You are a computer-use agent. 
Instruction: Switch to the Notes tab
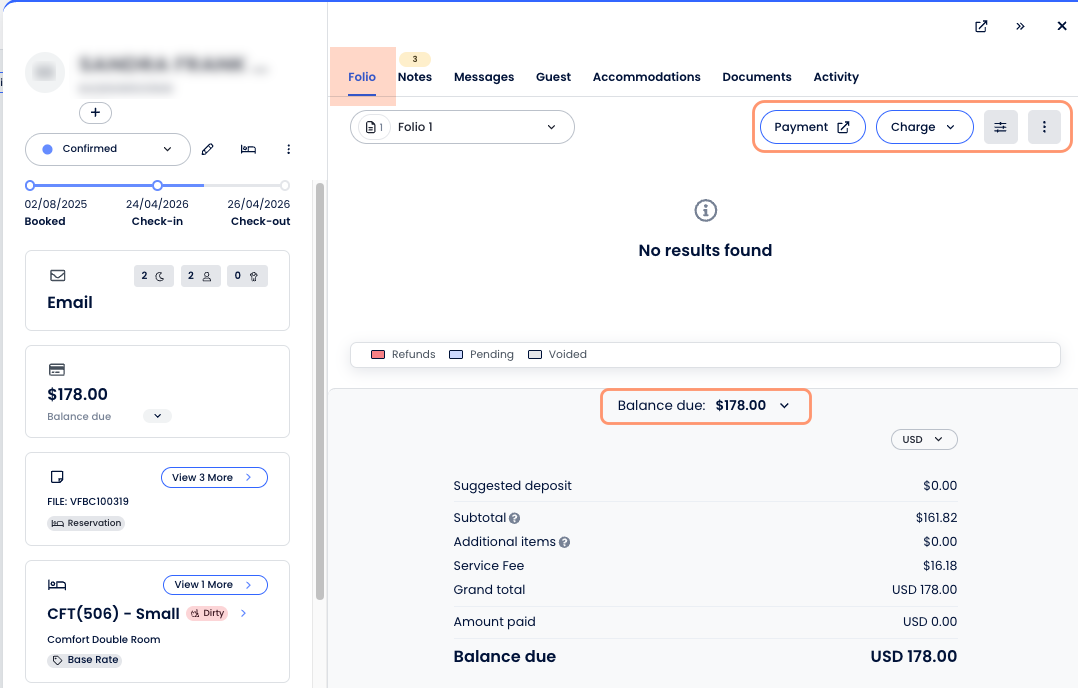click(415, 77)
